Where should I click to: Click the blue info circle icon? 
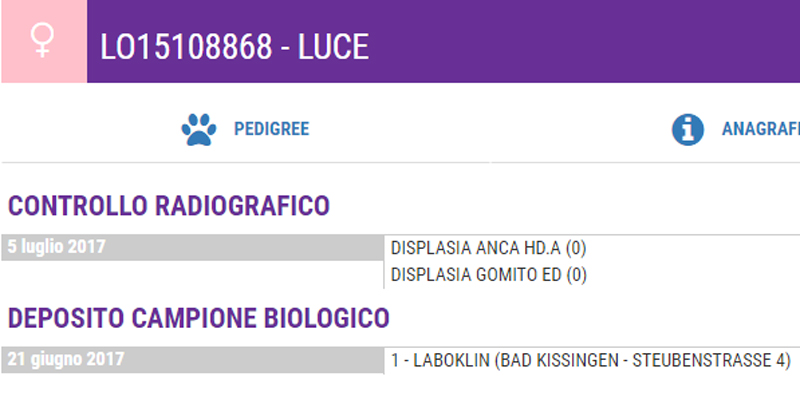[688, 129]
